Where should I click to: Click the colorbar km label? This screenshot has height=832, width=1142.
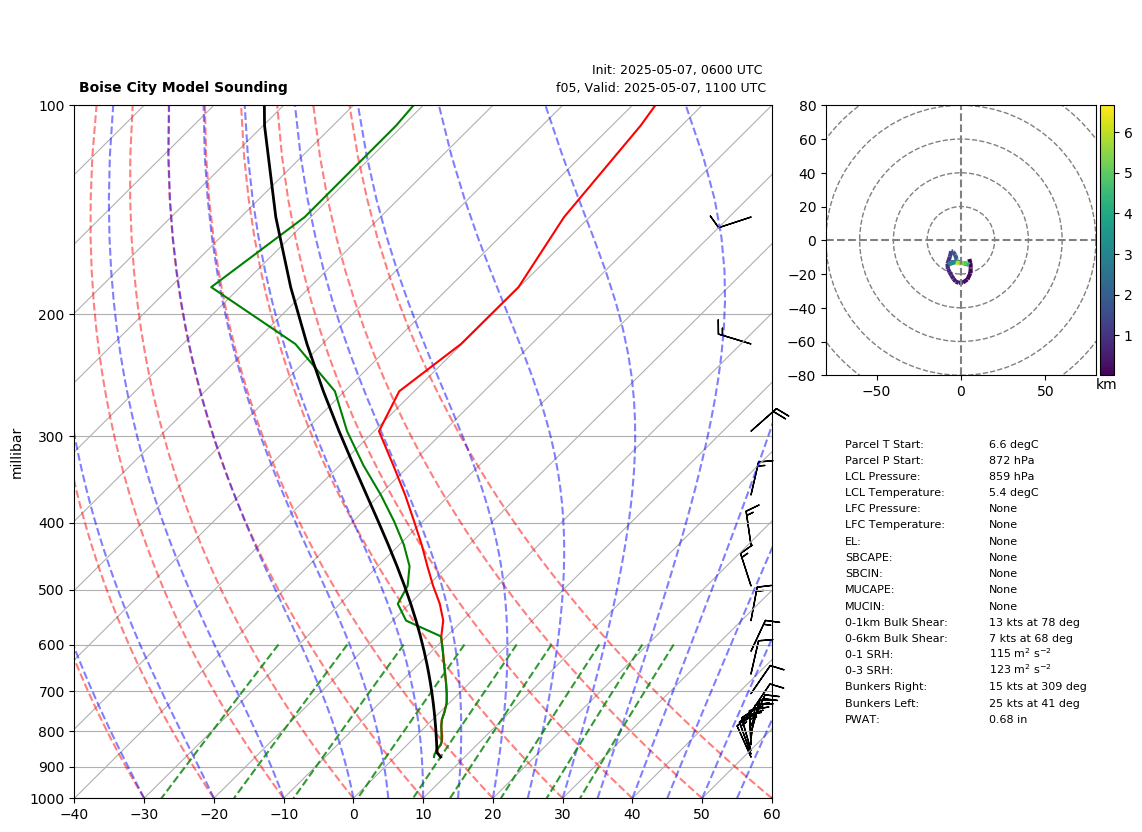point(1106,385)
